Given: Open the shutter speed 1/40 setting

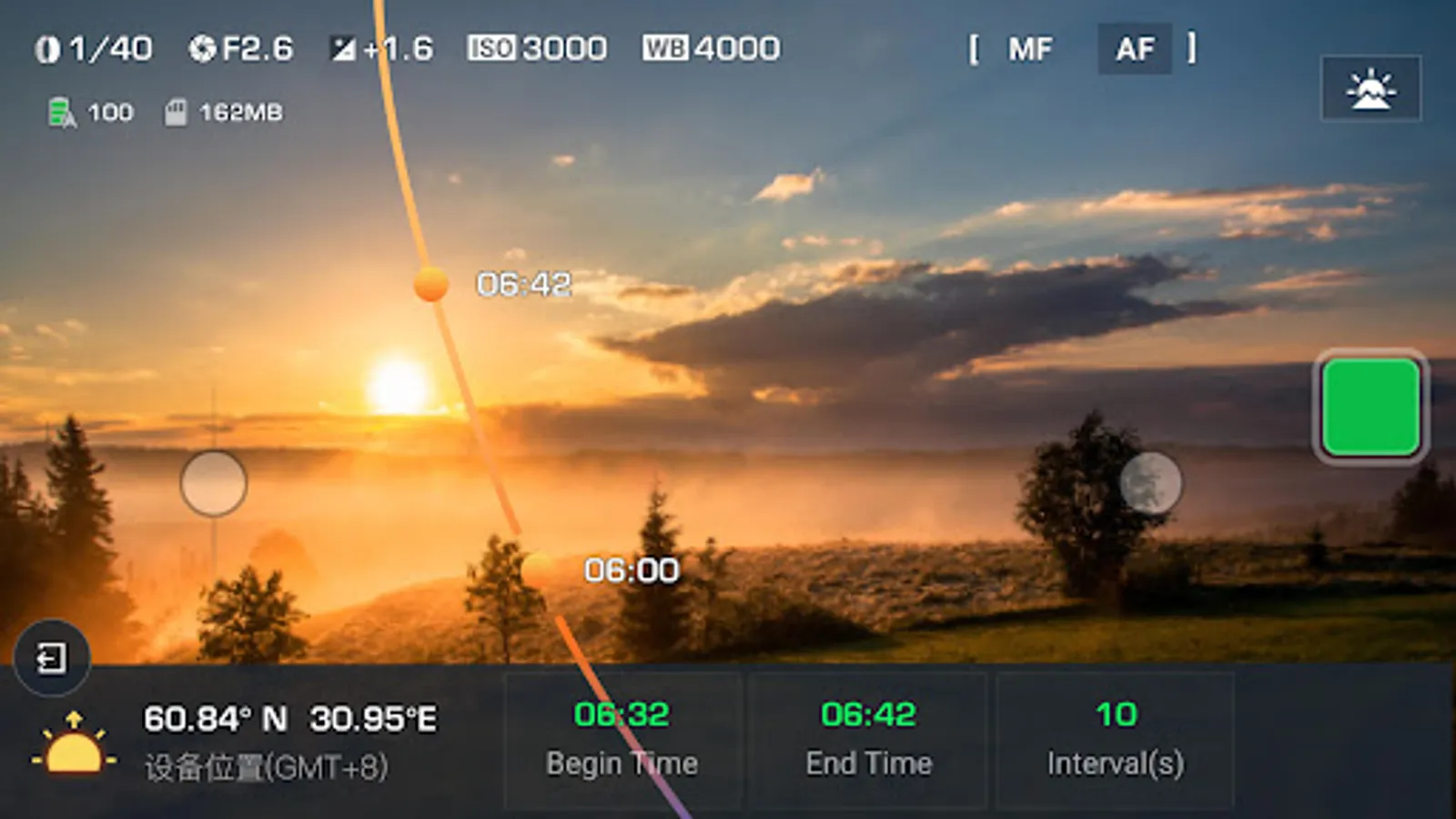Looking at the screenshot, I should coord(94,48).
